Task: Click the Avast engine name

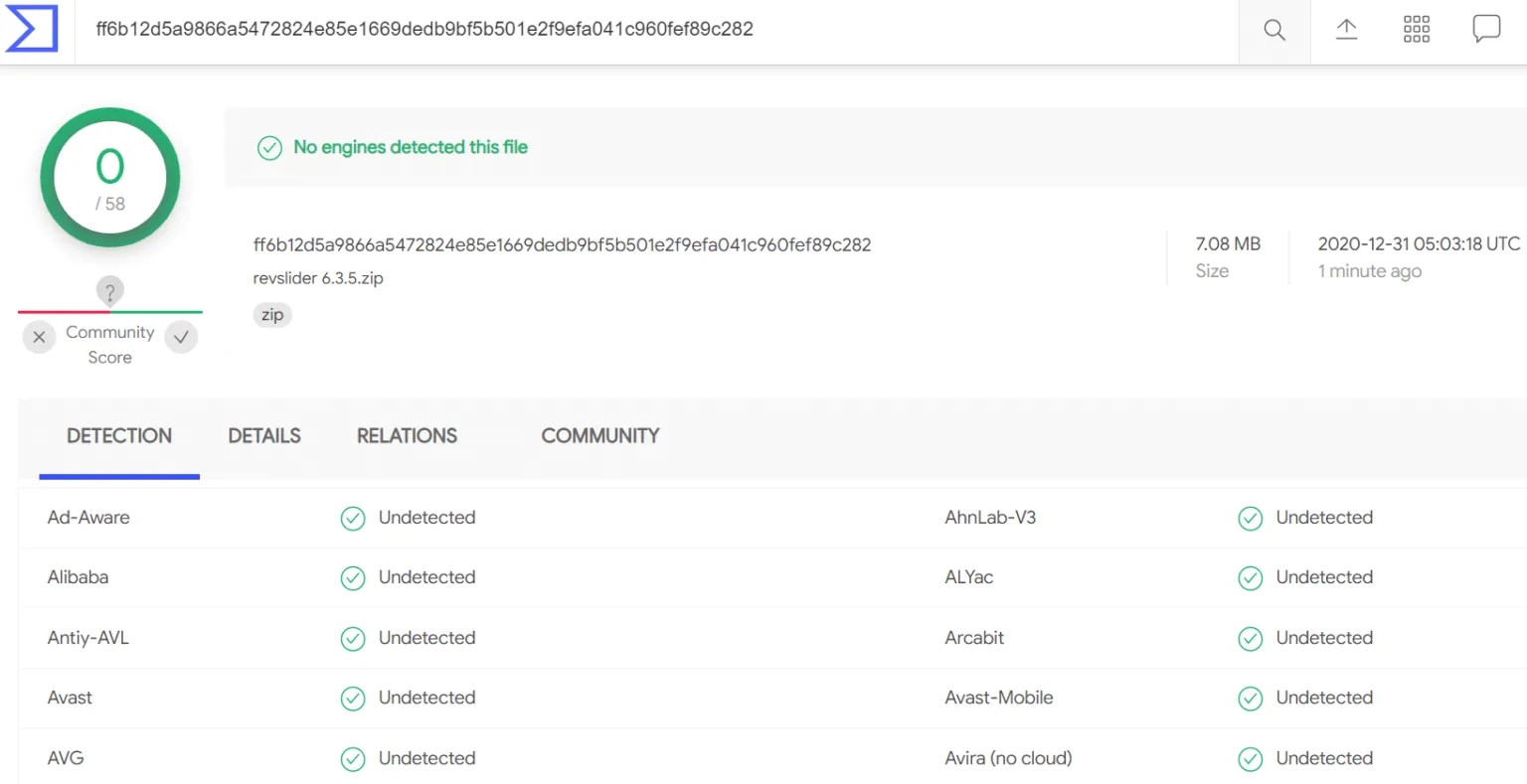Action: point(70,698)
